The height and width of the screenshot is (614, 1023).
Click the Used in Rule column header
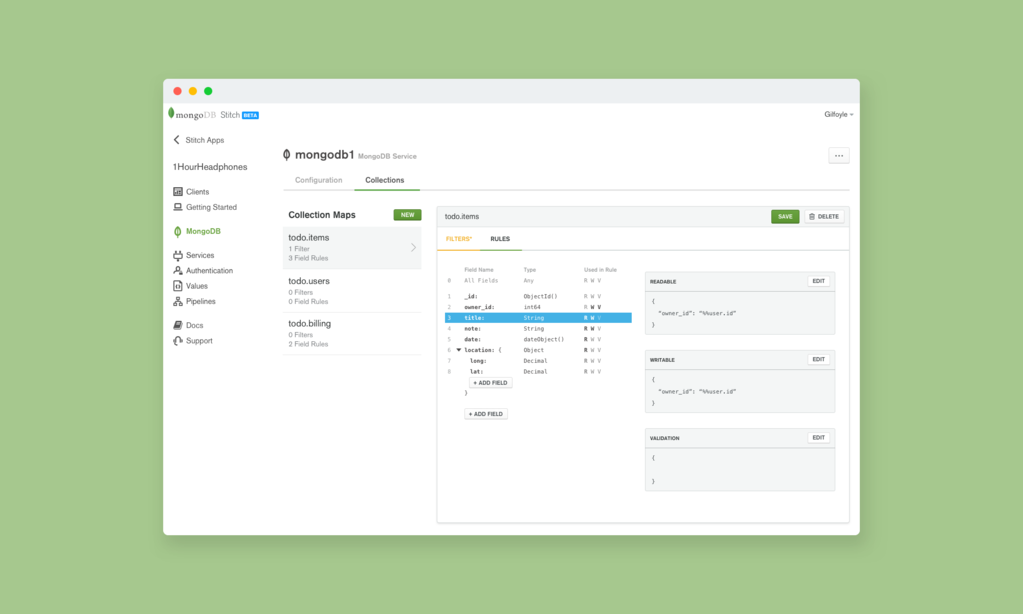coord(600,269)
